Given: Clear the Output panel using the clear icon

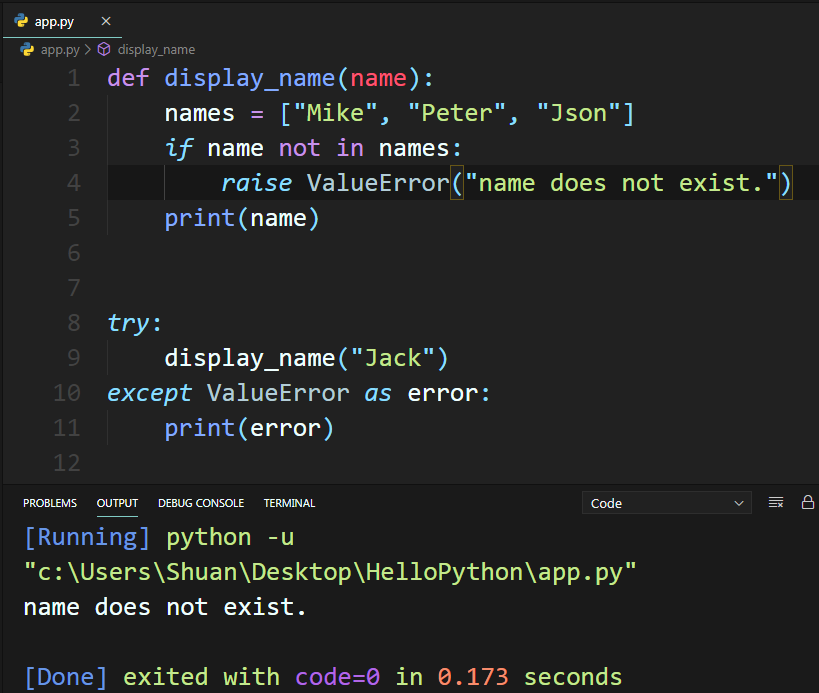Looking at the screenshot, I should click(x=776, y=503).
